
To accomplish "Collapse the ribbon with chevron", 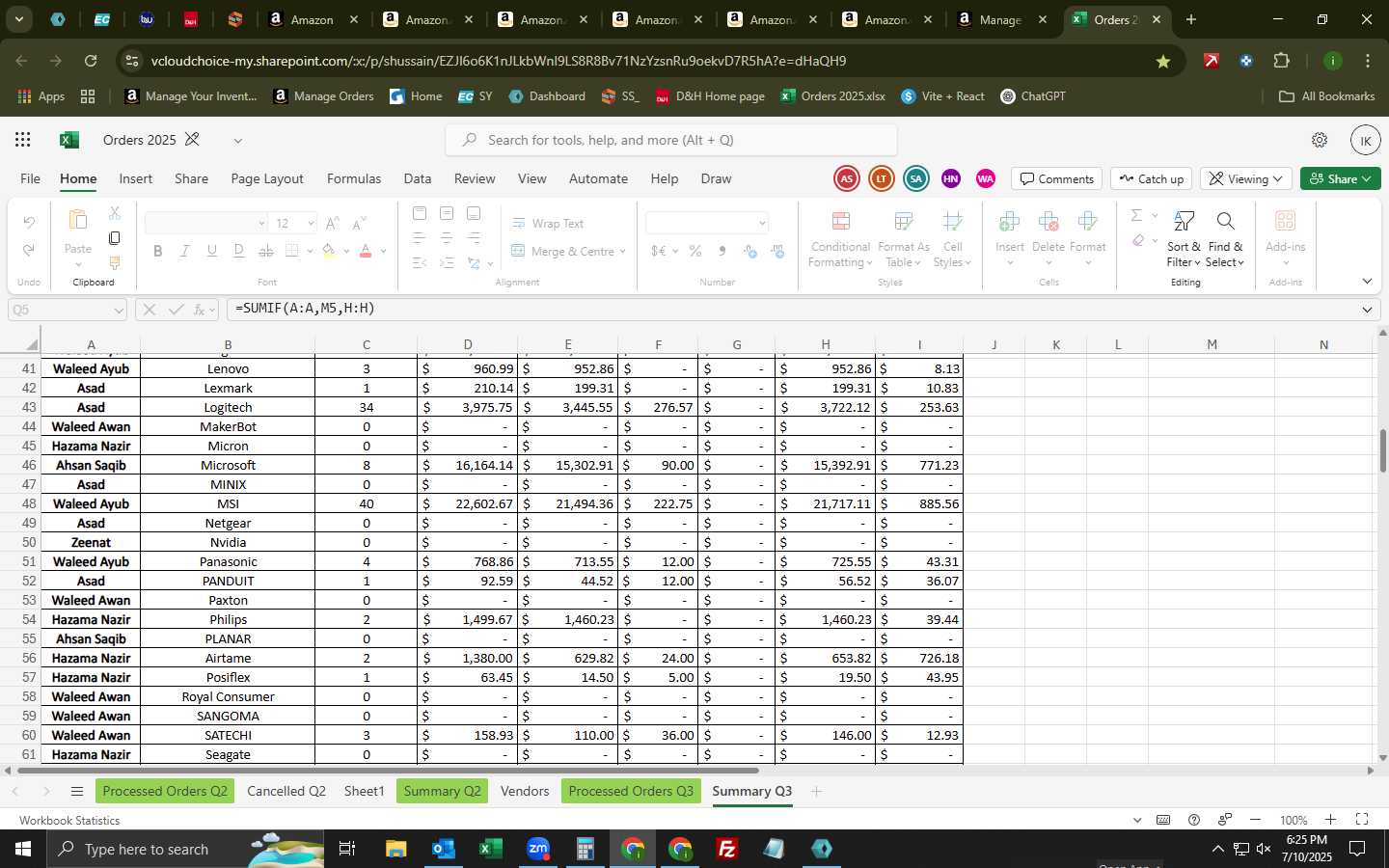I will [x=1367, y=282].
